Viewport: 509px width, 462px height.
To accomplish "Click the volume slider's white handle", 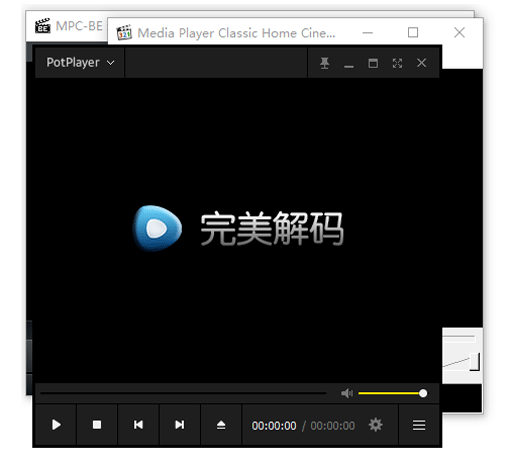I will pyautogui.click(x=423, y=393).
